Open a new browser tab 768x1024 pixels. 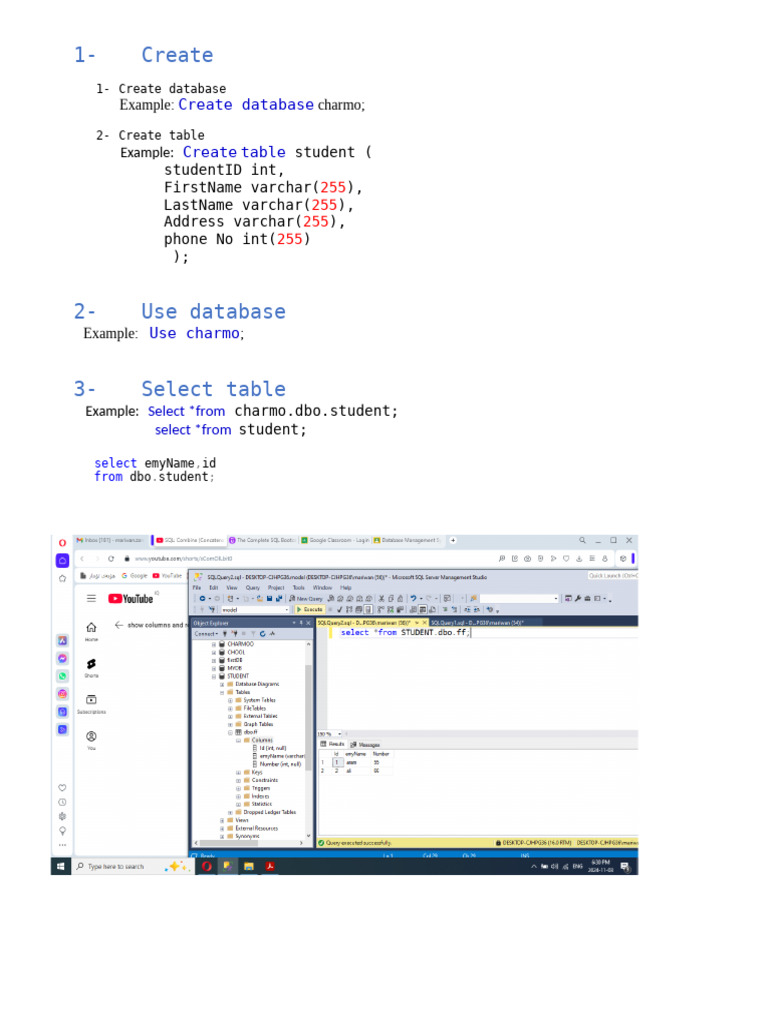coord(453,541)
